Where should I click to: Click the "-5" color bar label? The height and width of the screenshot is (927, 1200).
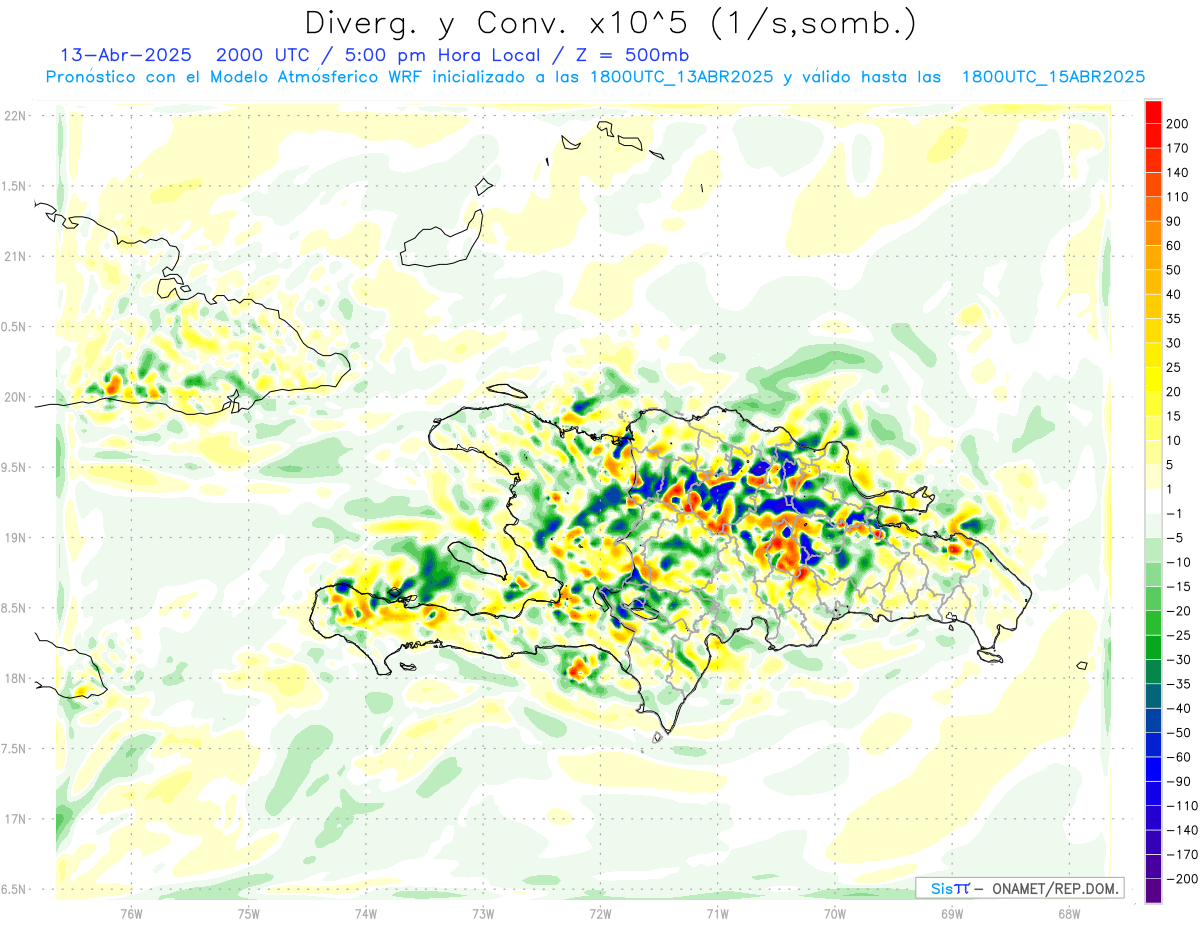(1174, 538)
